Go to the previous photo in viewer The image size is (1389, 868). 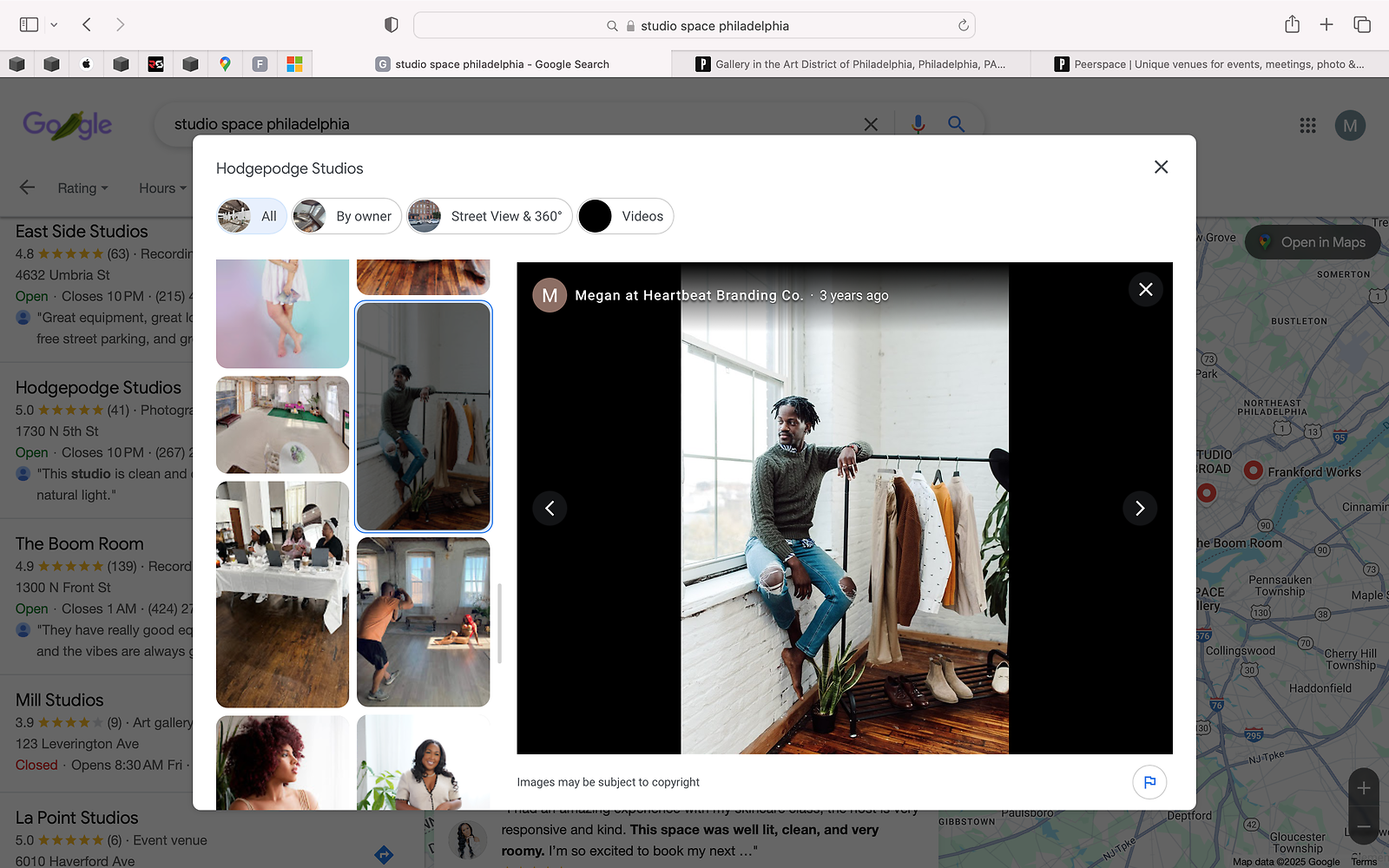550,509
